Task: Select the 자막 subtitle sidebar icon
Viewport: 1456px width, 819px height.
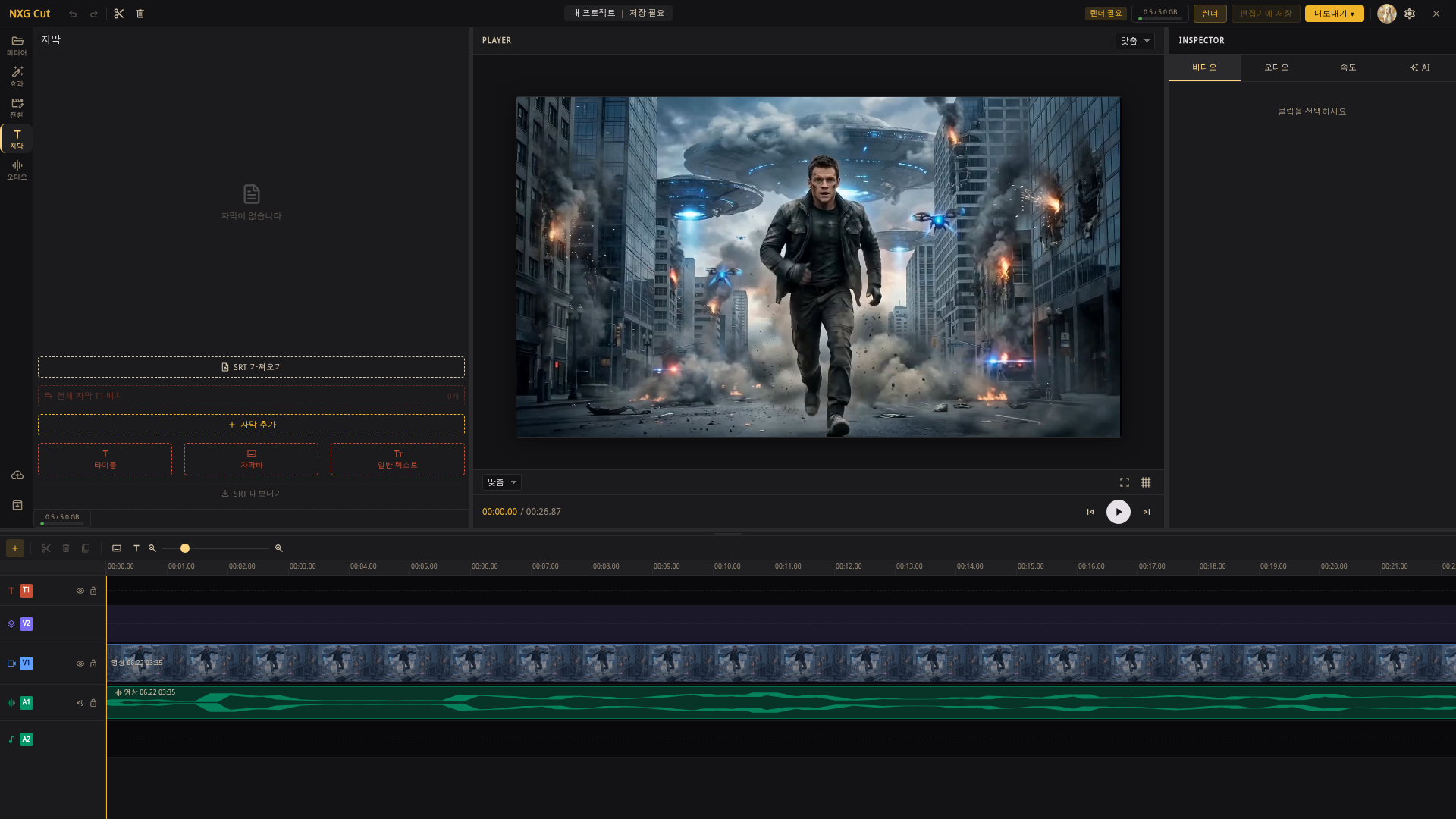Action: [17, 139]
